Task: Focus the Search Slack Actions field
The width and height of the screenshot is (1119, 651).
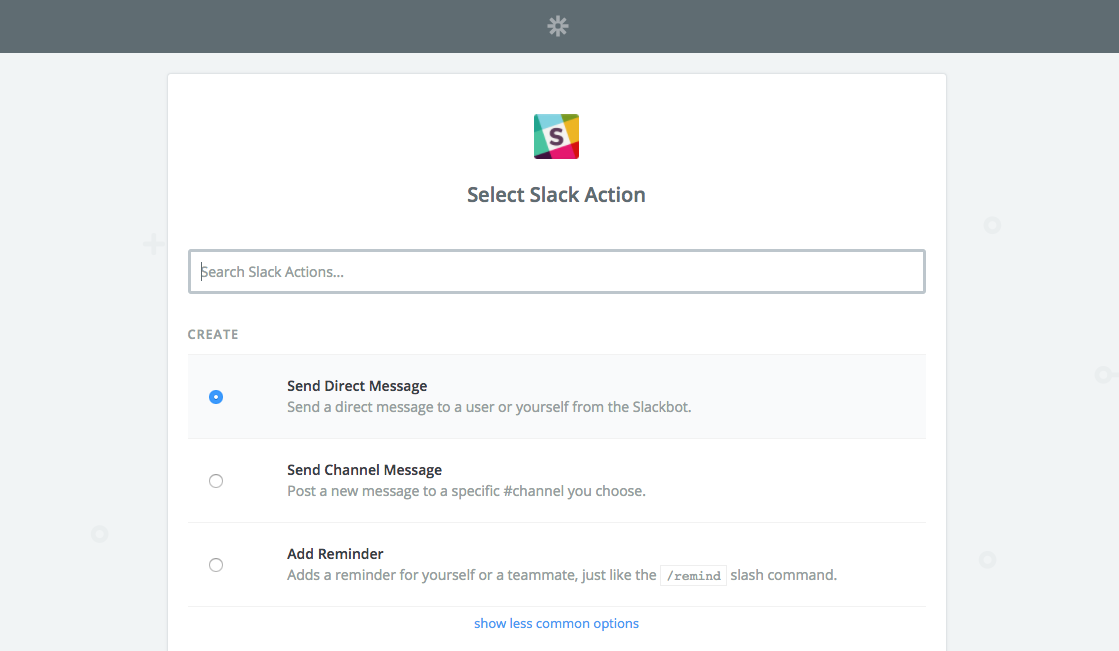Action: [557, 271]
